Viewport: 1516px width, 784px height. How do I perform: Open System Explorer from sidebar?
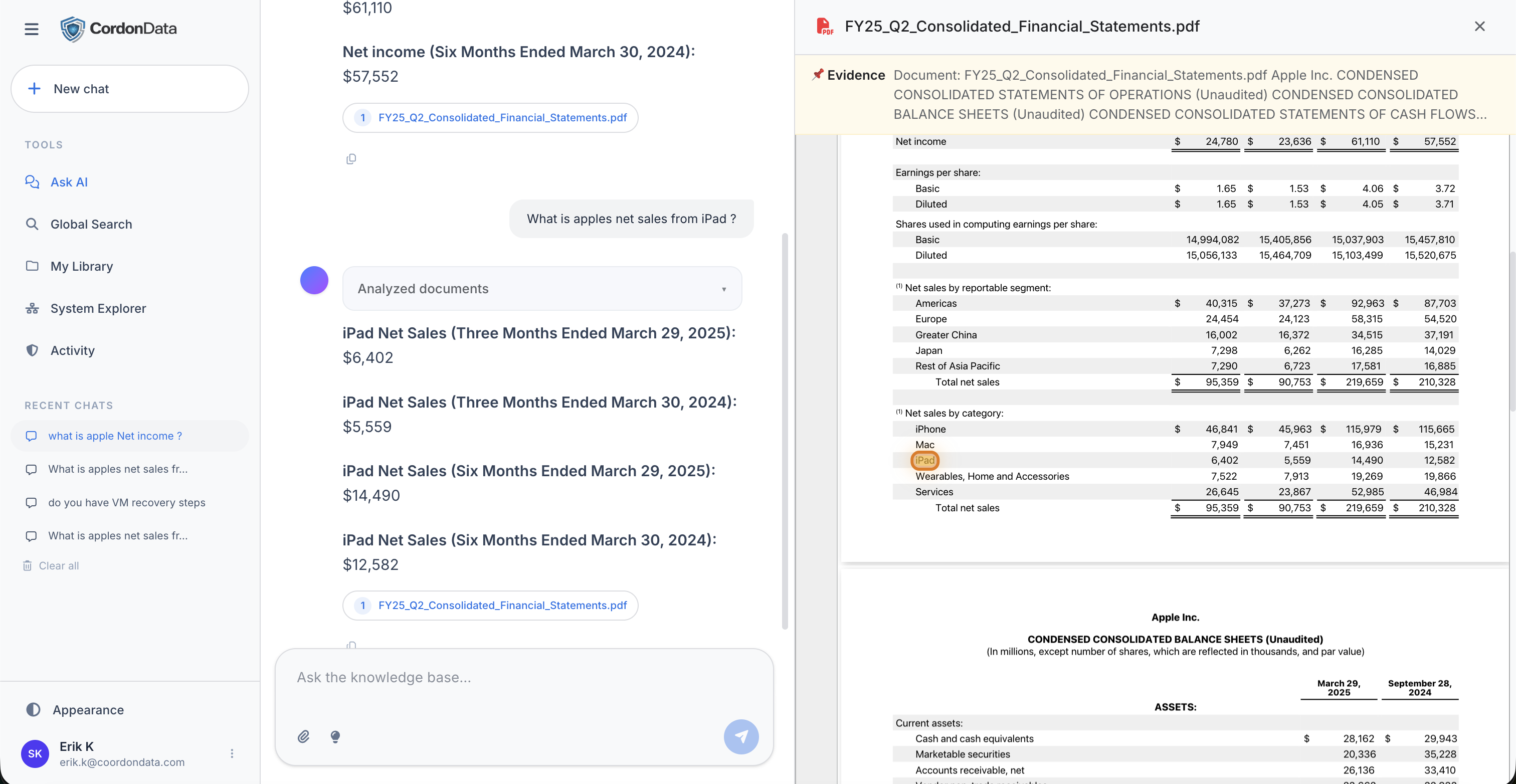tap(98, 308)
